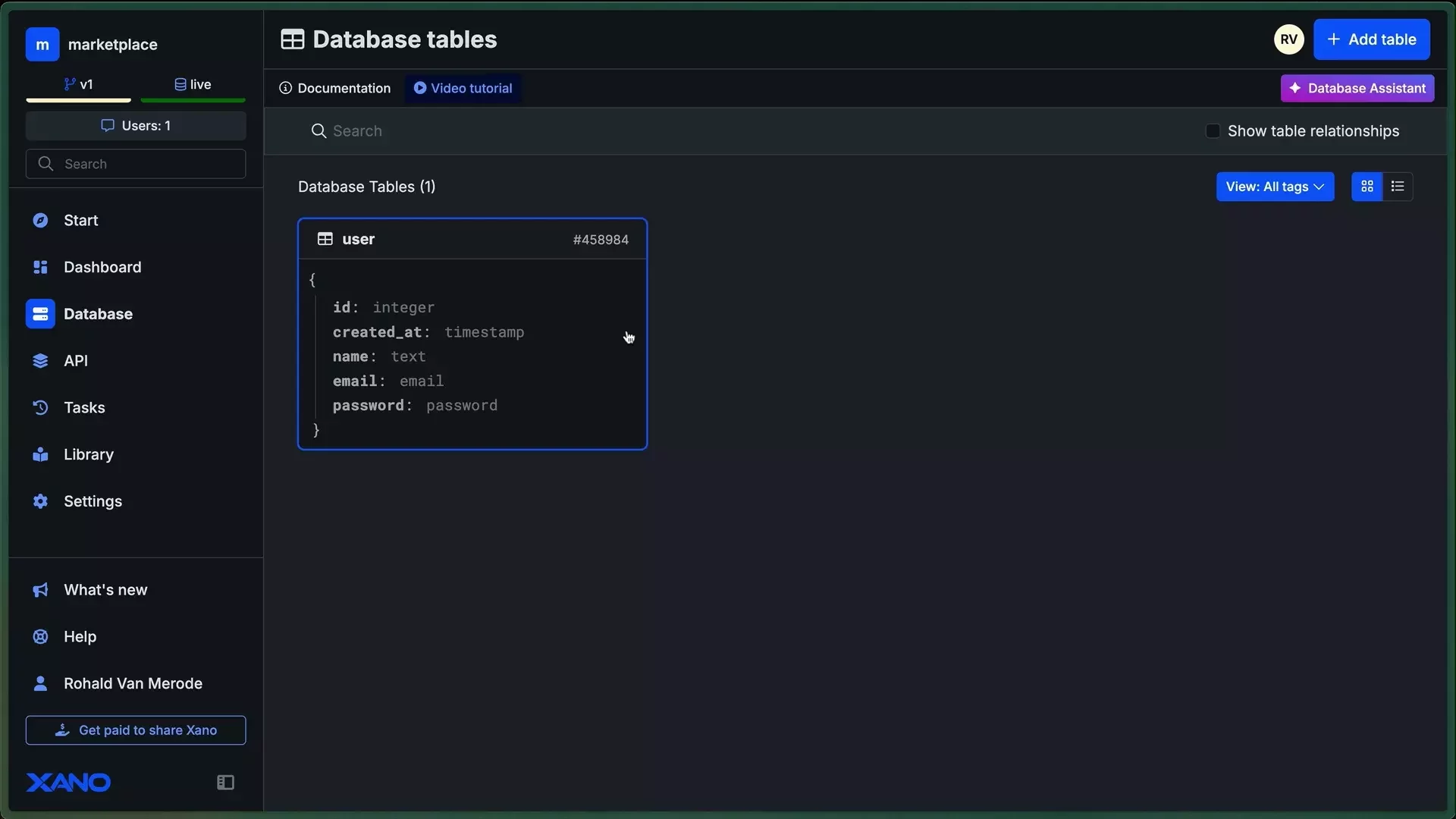Click the Xano logo
This screenshot has width=1456, height=819.
[68, 782]
